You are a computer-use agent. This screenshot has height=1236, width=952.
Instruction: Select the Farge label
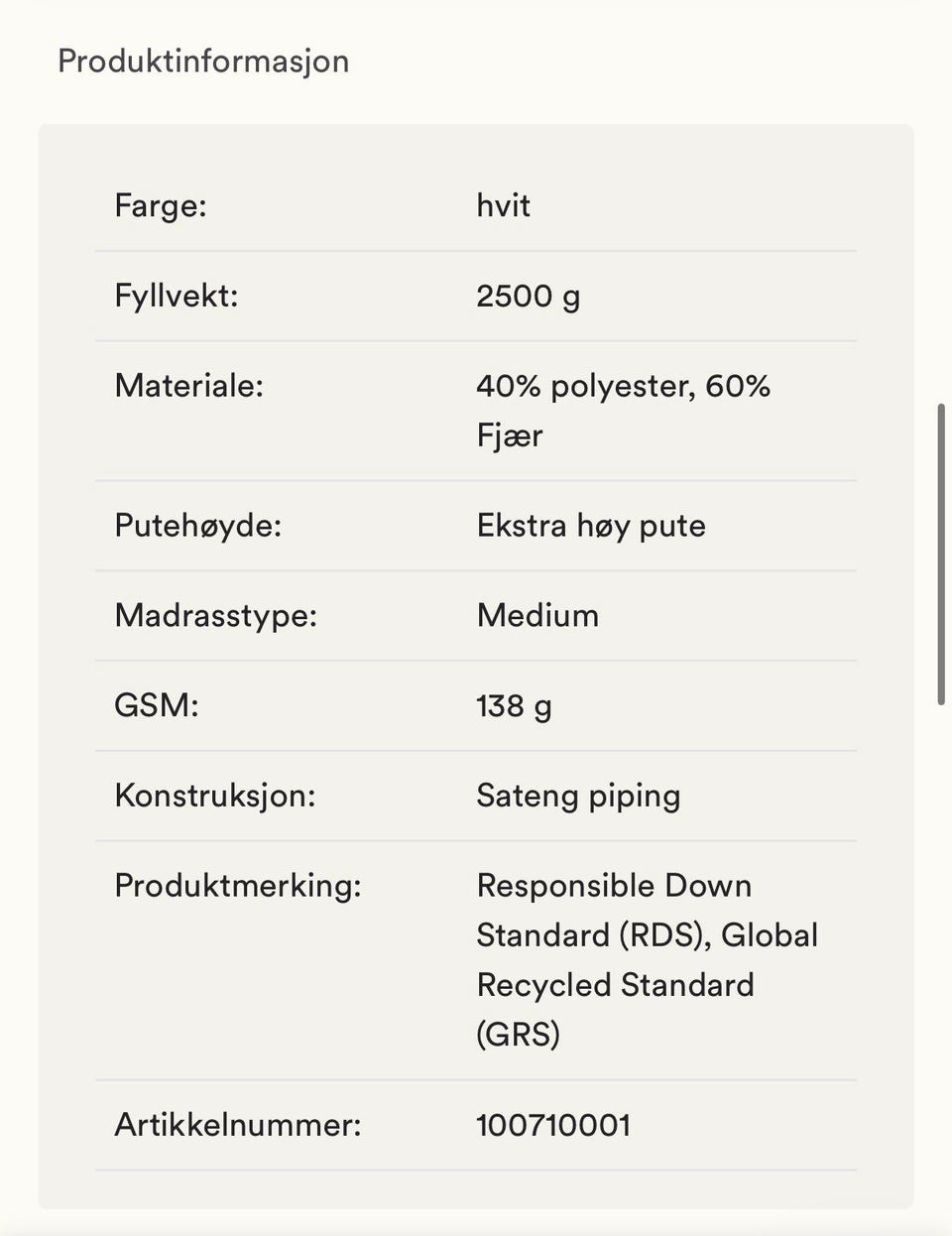[x=161, y=205]
